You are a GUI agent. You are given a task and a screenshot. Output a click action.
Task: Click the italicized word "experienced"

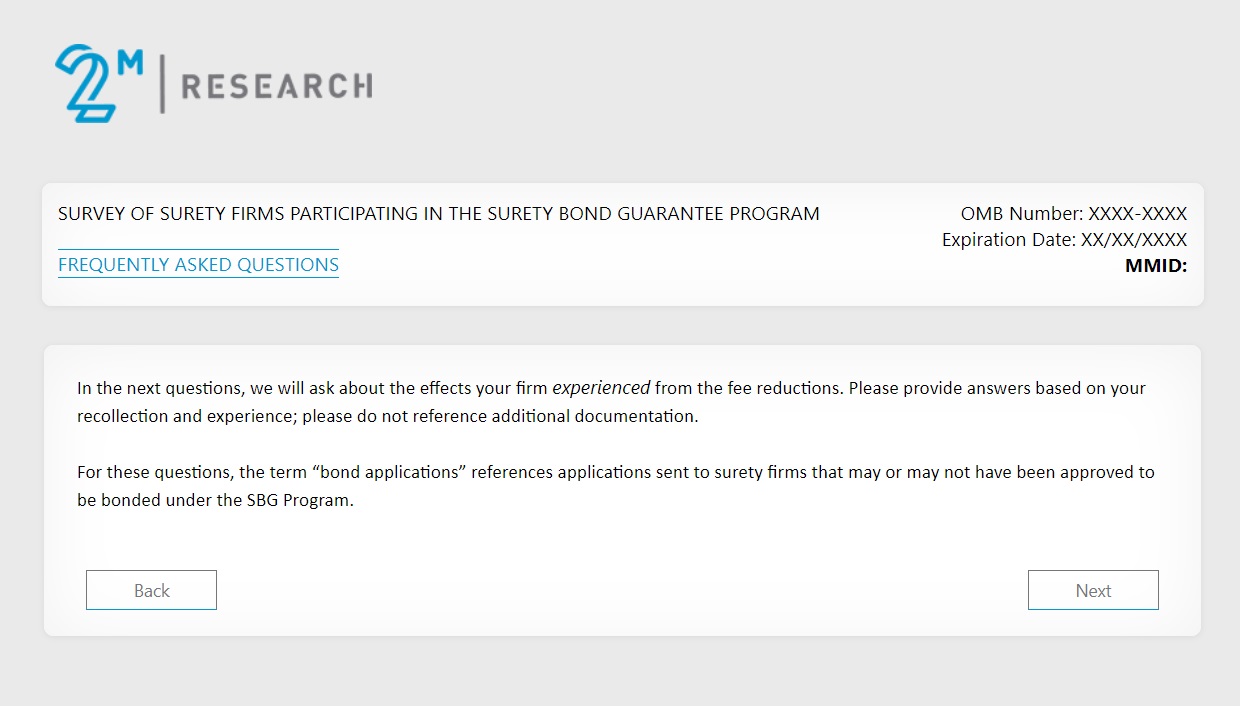pos(601,388)
